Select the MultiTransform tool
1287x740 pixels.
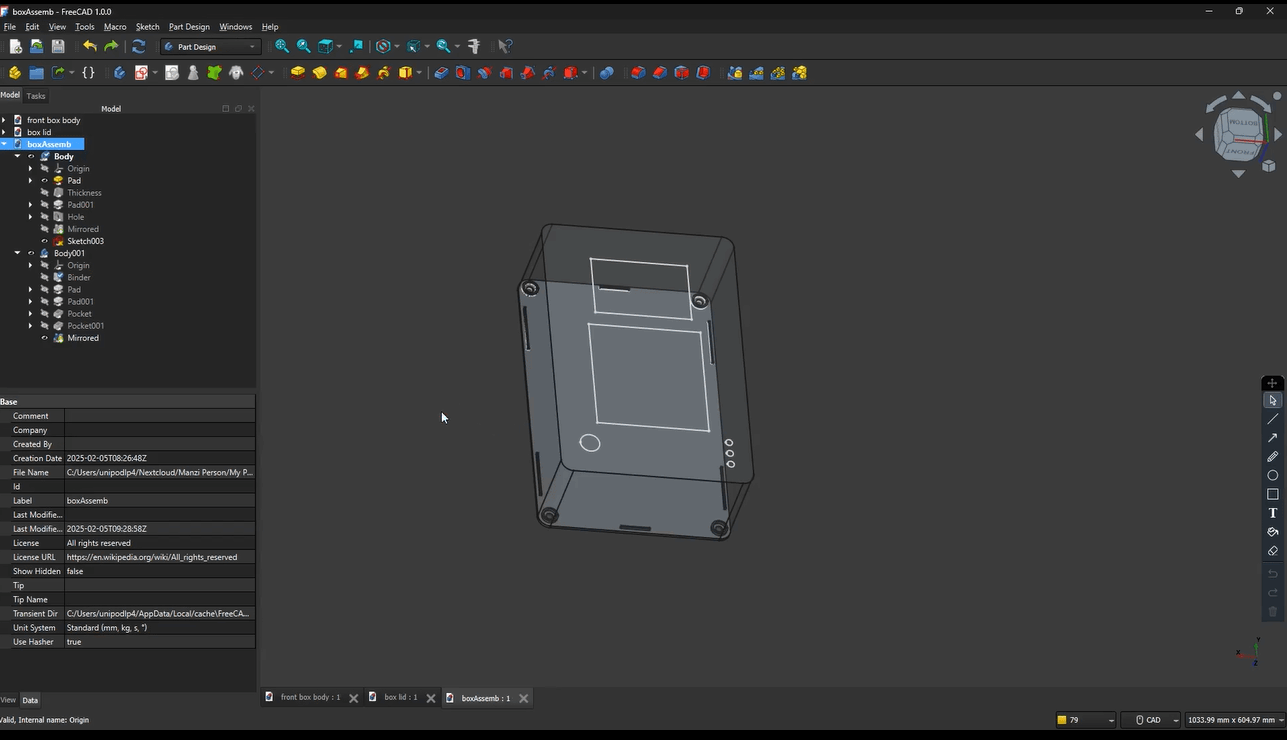tap(800, 73)
